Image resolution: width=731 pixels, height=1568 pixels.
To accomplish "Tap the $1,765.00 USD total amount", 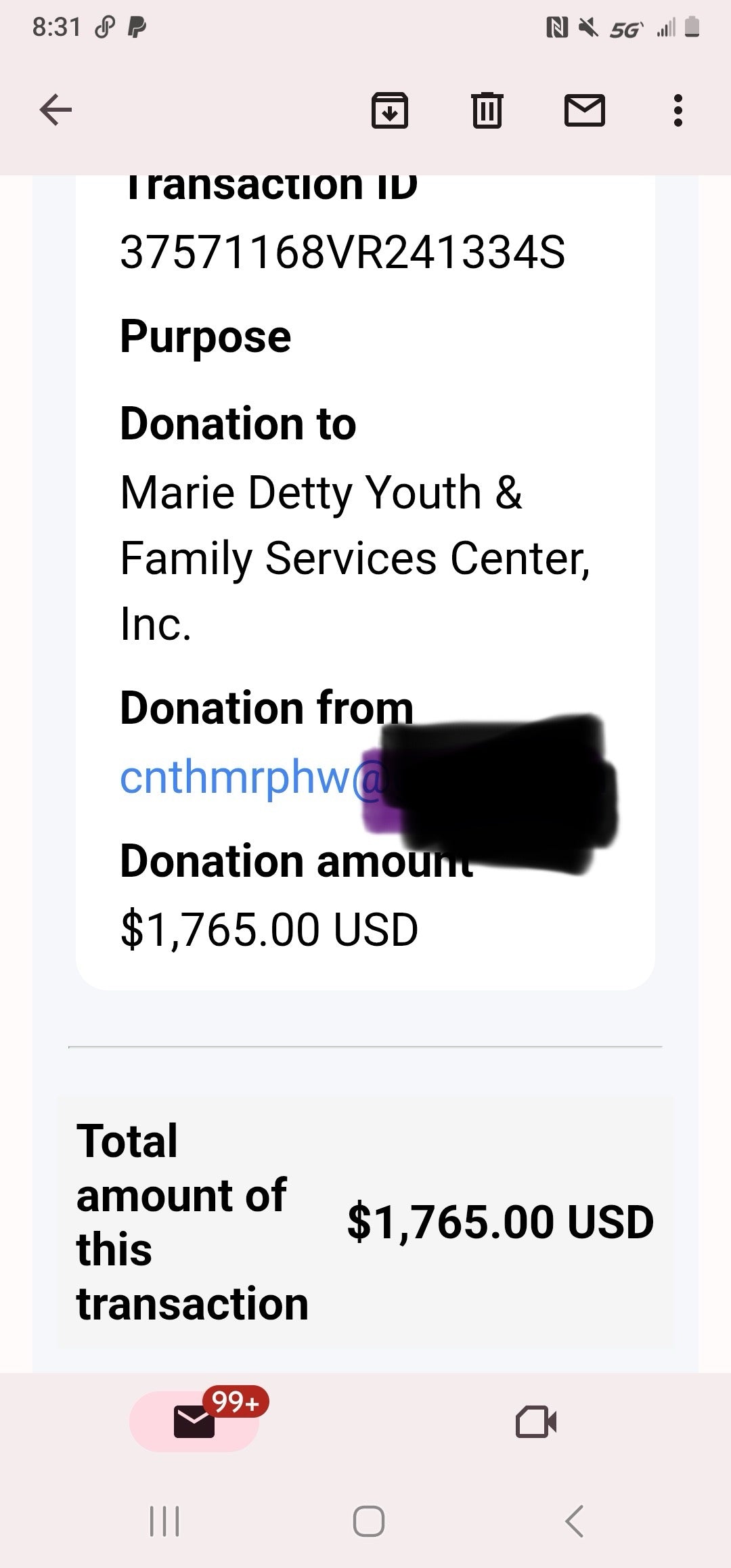I will [x=500, y=1222].
